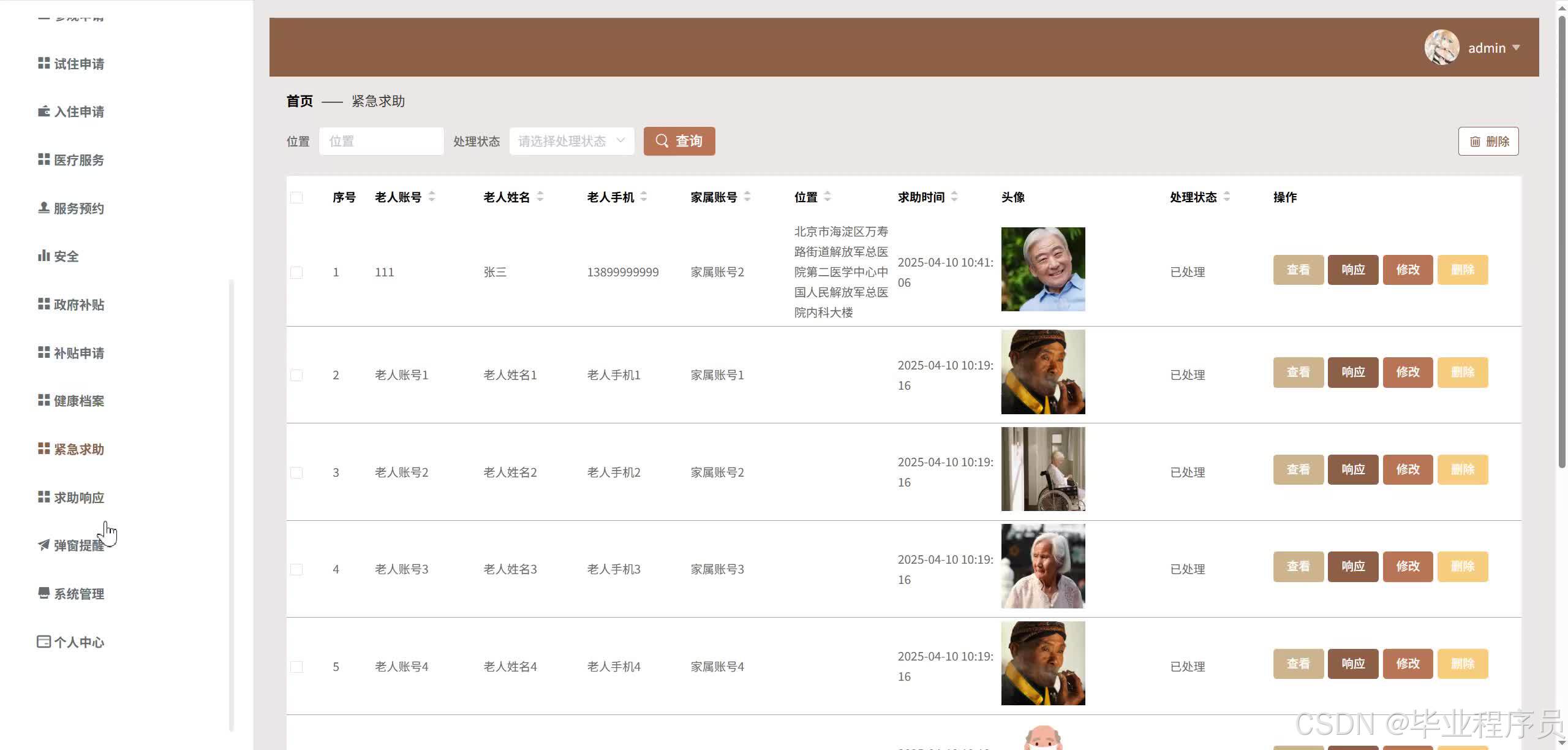
Task: Click the stamp icon beside 服务预约
Action: click(43, 208)
